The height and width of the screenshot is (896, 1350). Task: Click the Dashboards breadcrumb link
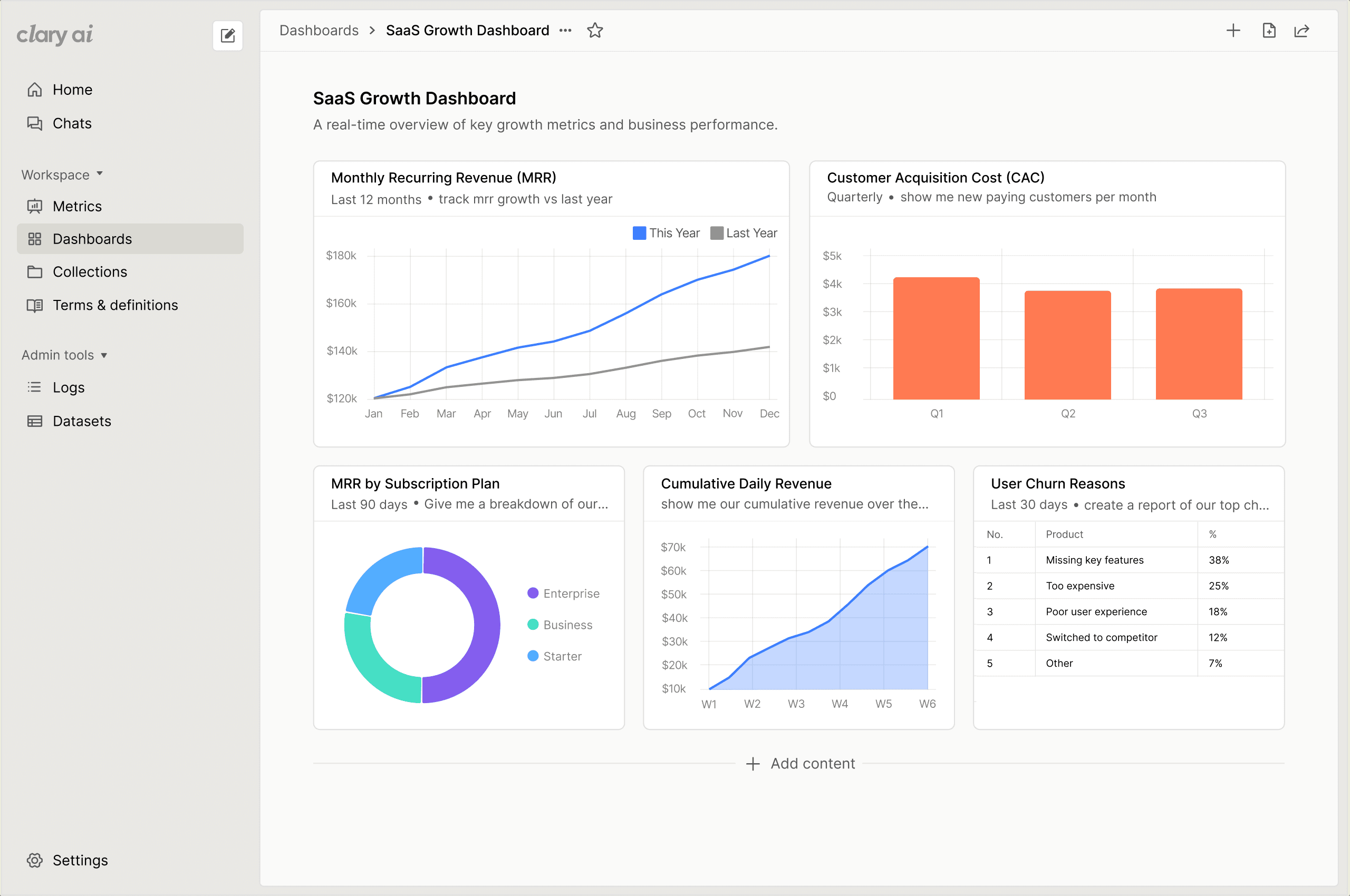(319, 30)
